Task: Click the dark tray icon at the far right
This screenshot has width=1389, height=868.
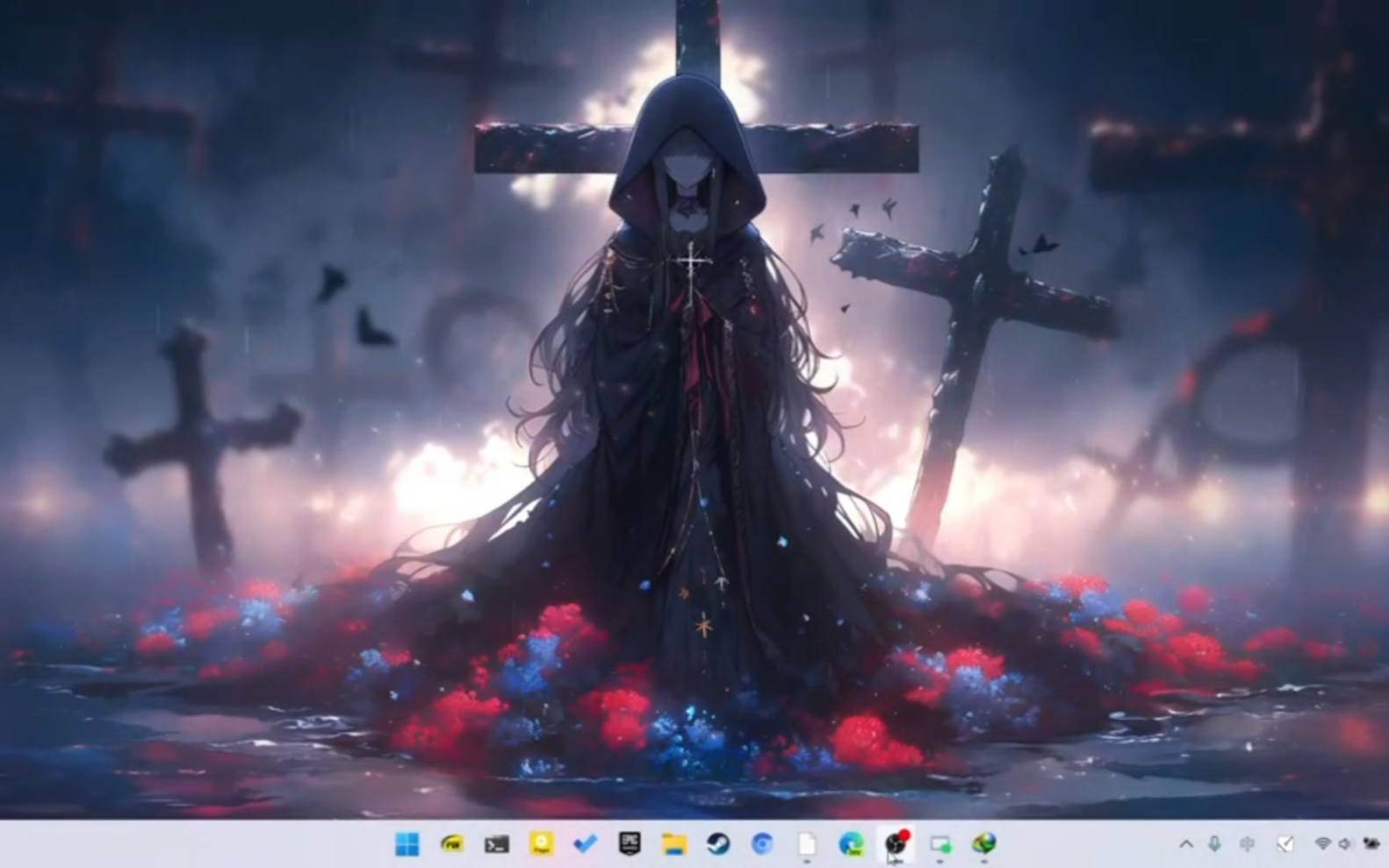Action: coord(1371,844)
